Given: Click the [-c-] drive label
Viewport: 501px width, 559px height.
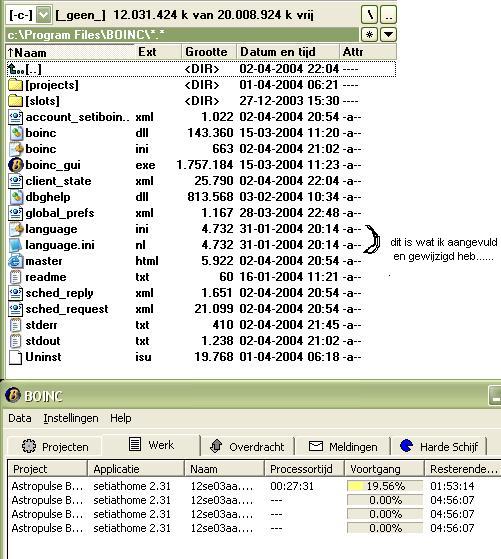Looking at the screenshot, I should (21, 15).
